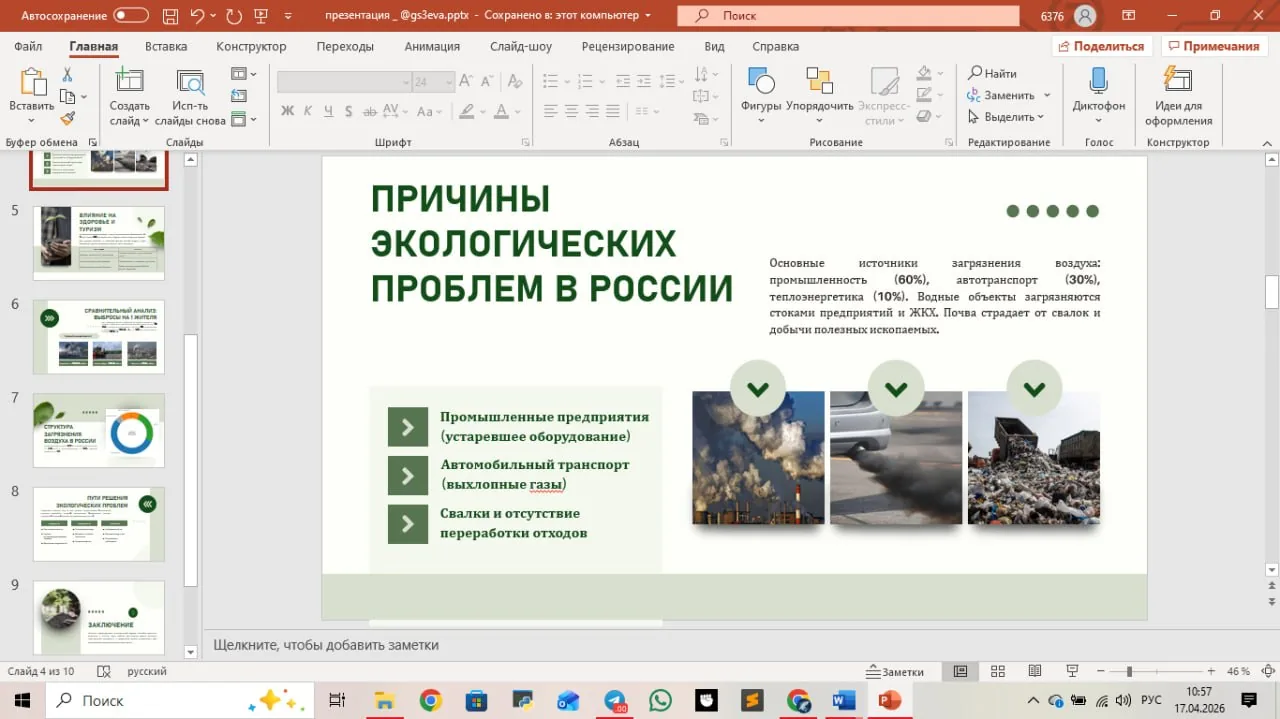Viewport: 1280px width, 719px height.
Task: Open the Файл tab
Action: coord(28,46)
